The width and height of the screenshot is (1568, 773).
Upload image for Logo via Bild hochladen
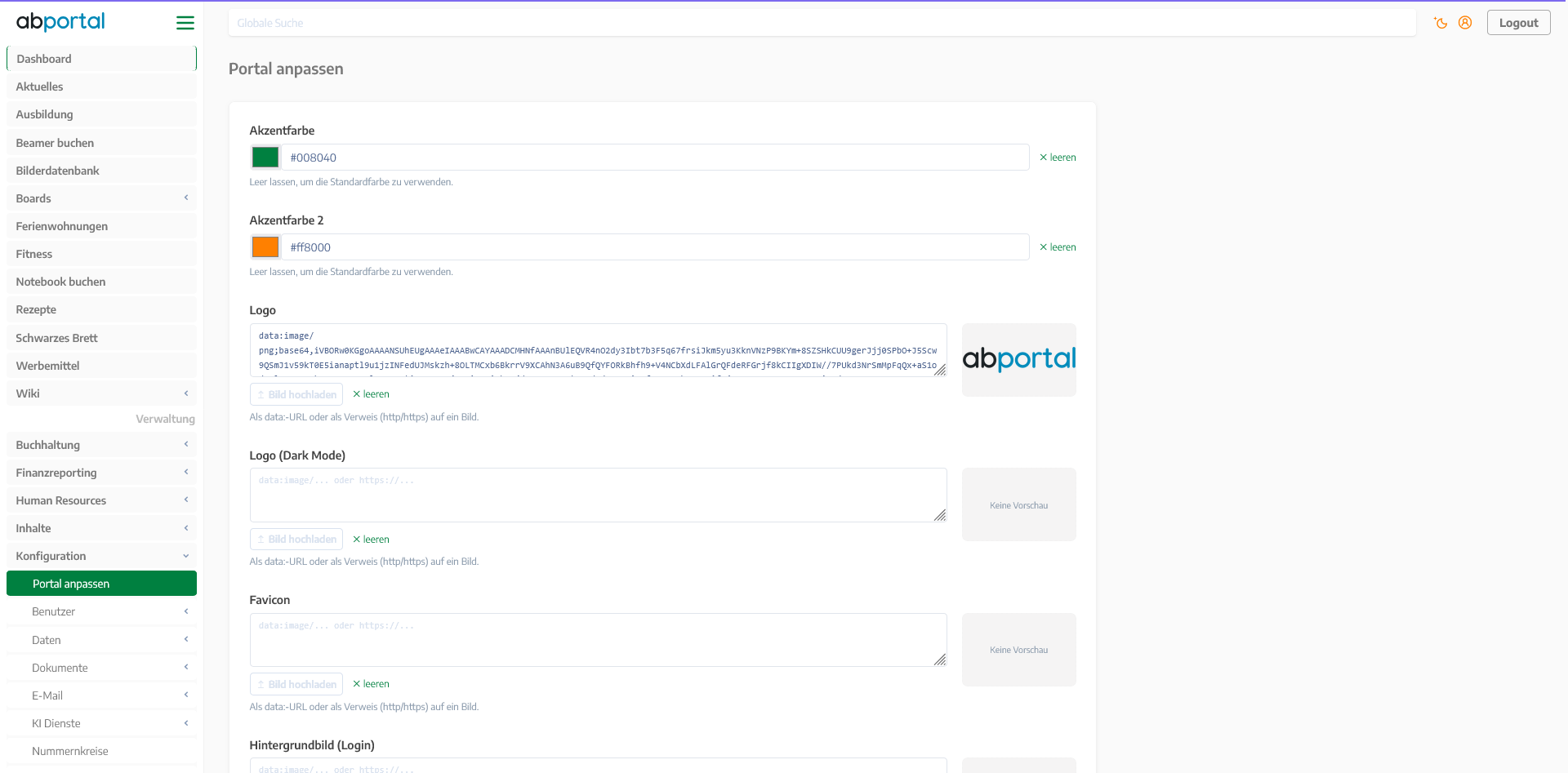point(296,394)
